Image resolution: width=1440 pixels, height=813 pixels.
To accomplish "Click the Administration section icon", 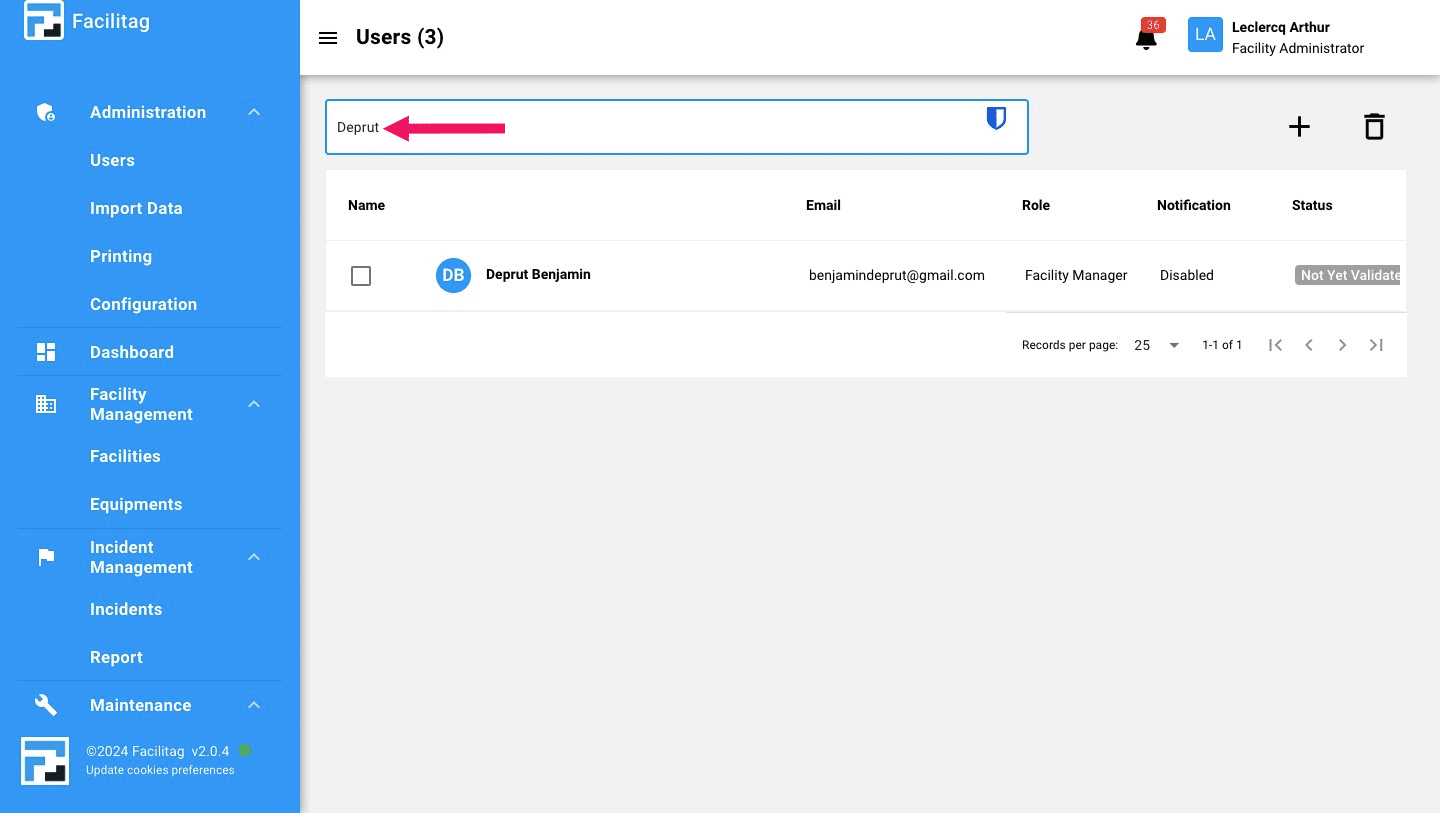I will pyautogui.click(x=45, y=112).
